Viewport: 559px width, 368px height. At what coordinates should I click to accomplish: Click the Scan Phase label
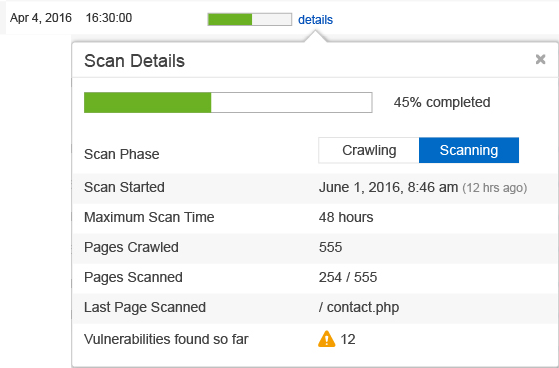tap(122, 154)
